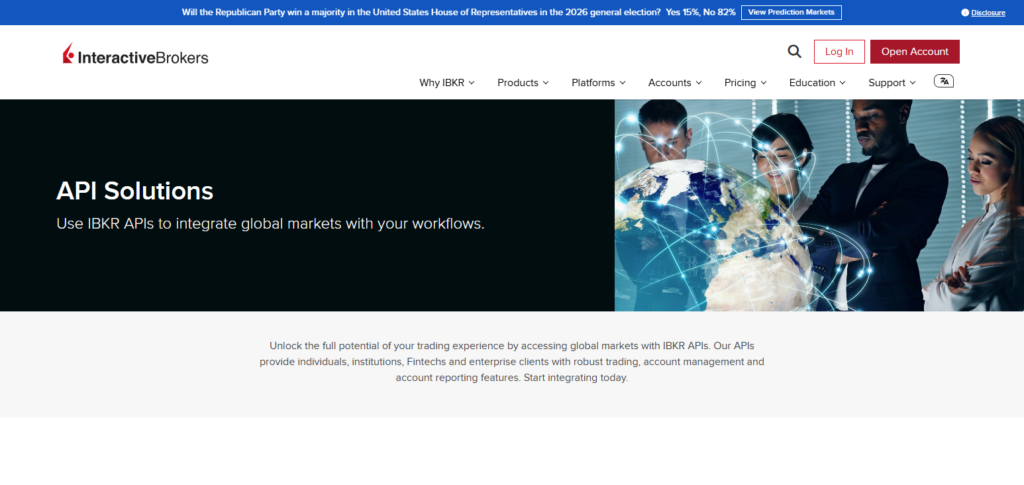Expand the Pricing menu
The height and width of the screenshot is (485, 1024).
coord(745,83)
